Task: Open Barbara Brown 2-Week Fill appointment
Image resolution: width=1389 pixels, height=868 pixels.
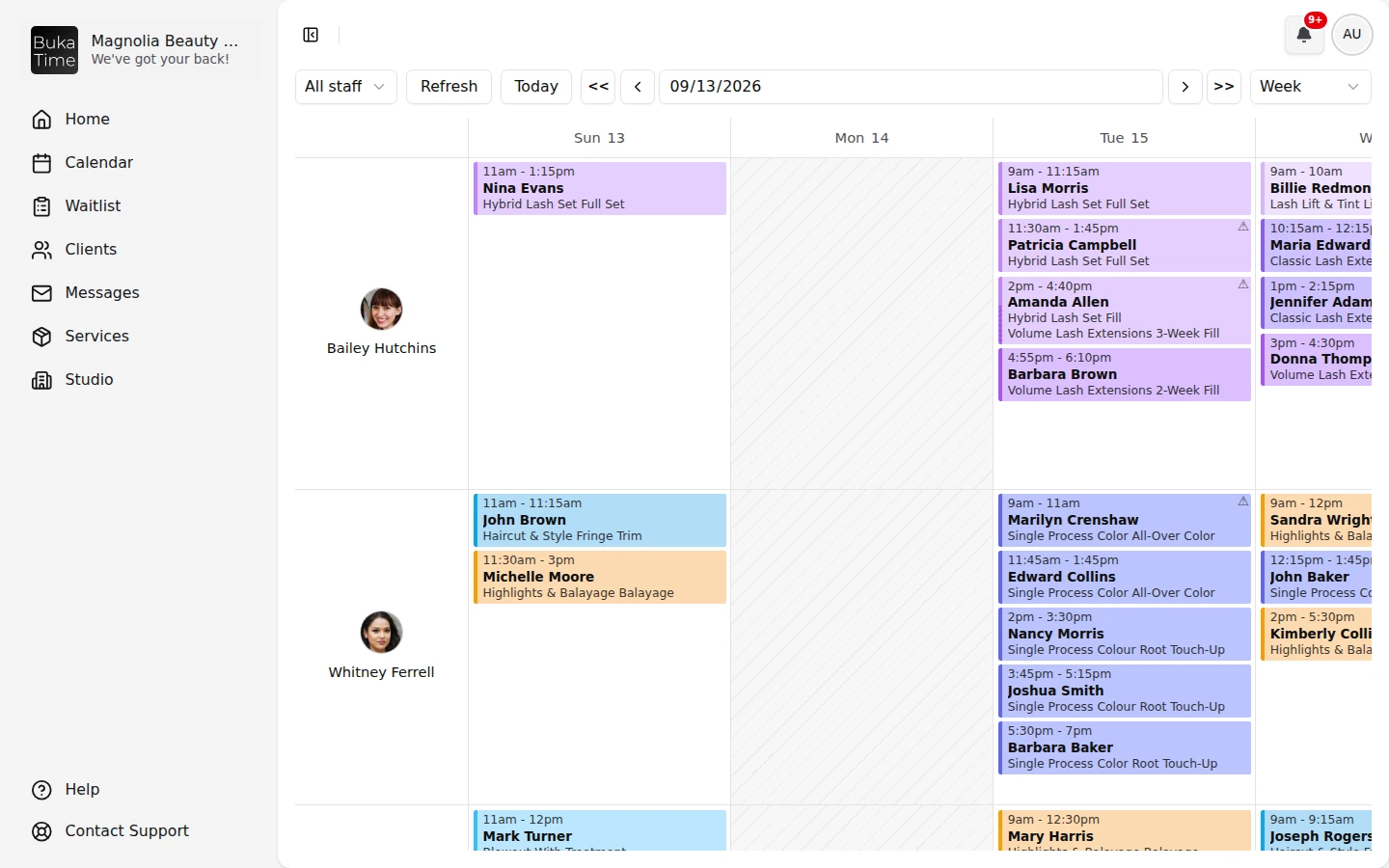Action: tap(1125, 374)
